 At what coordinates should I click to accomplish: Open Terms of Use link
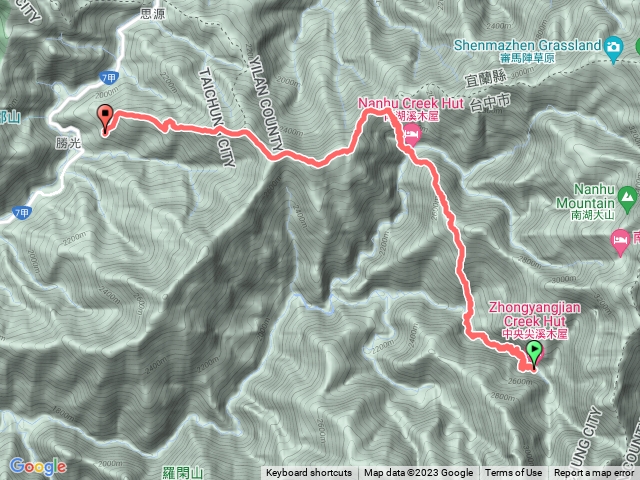tap(513, 473)
